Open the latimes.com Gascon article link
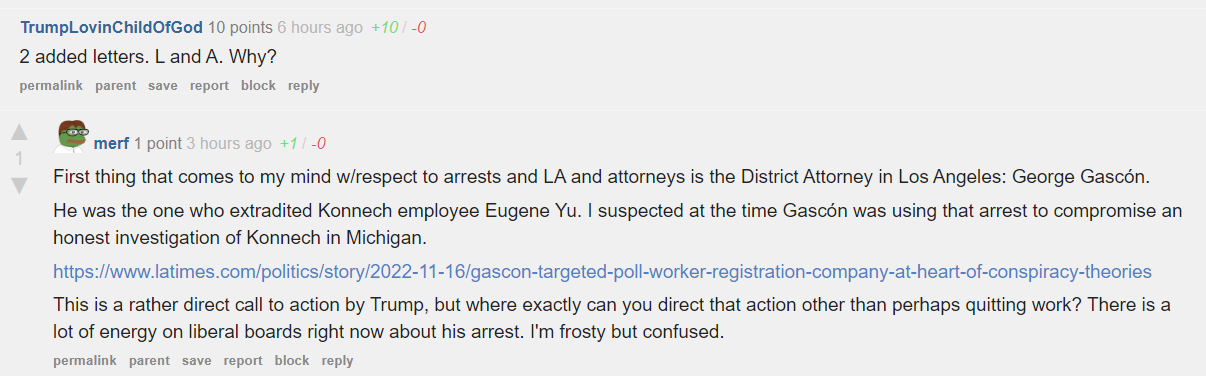The image size is (1206, 376). click(602, 271)
